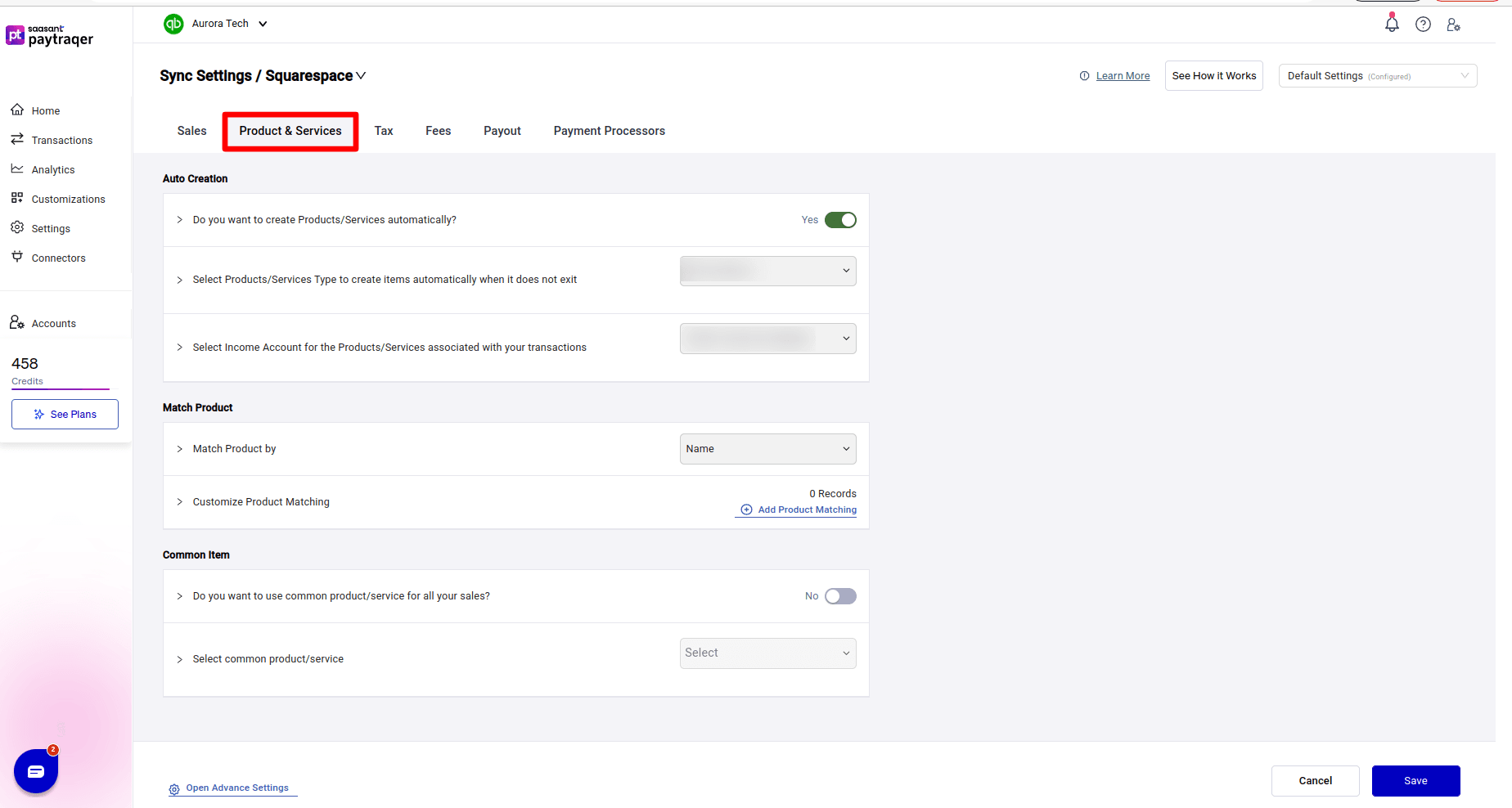Open the Fees tab
Screen dimensions: 1512x808
coord(438,131)
